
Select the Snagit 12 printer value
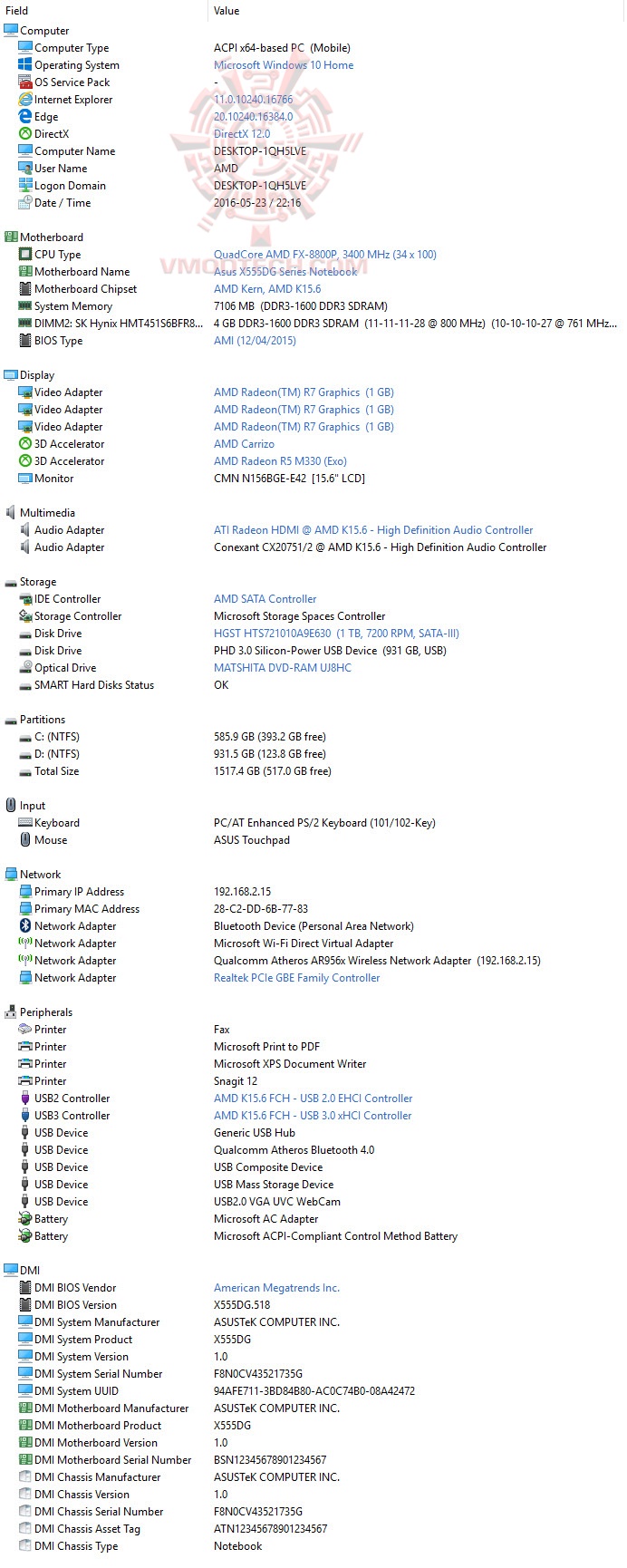(236, 1081)
